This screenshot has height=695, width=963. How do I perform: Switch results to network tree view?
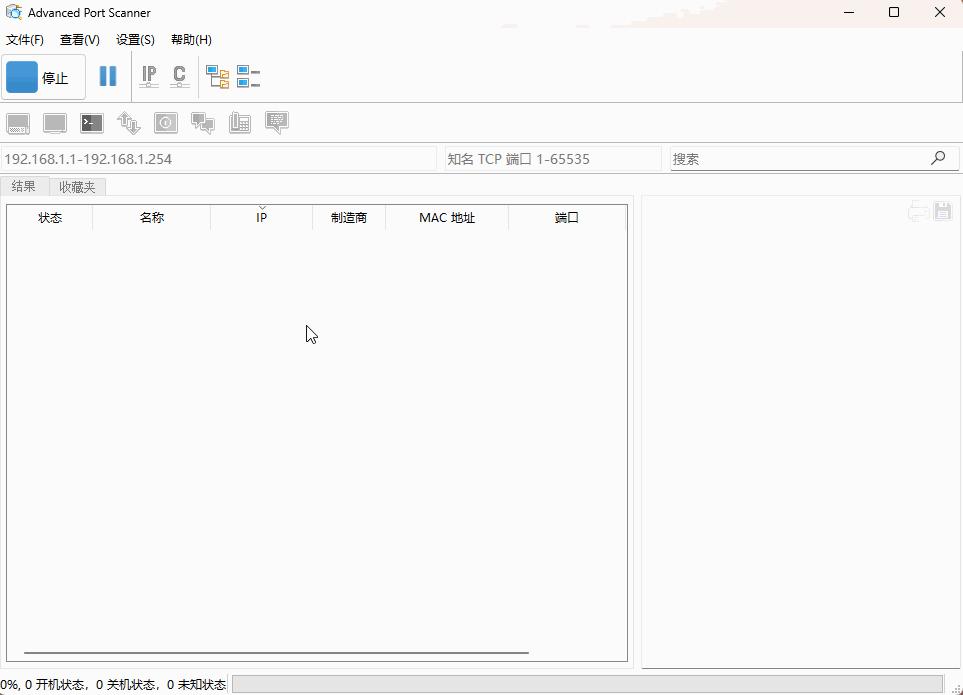pos(218,76)
